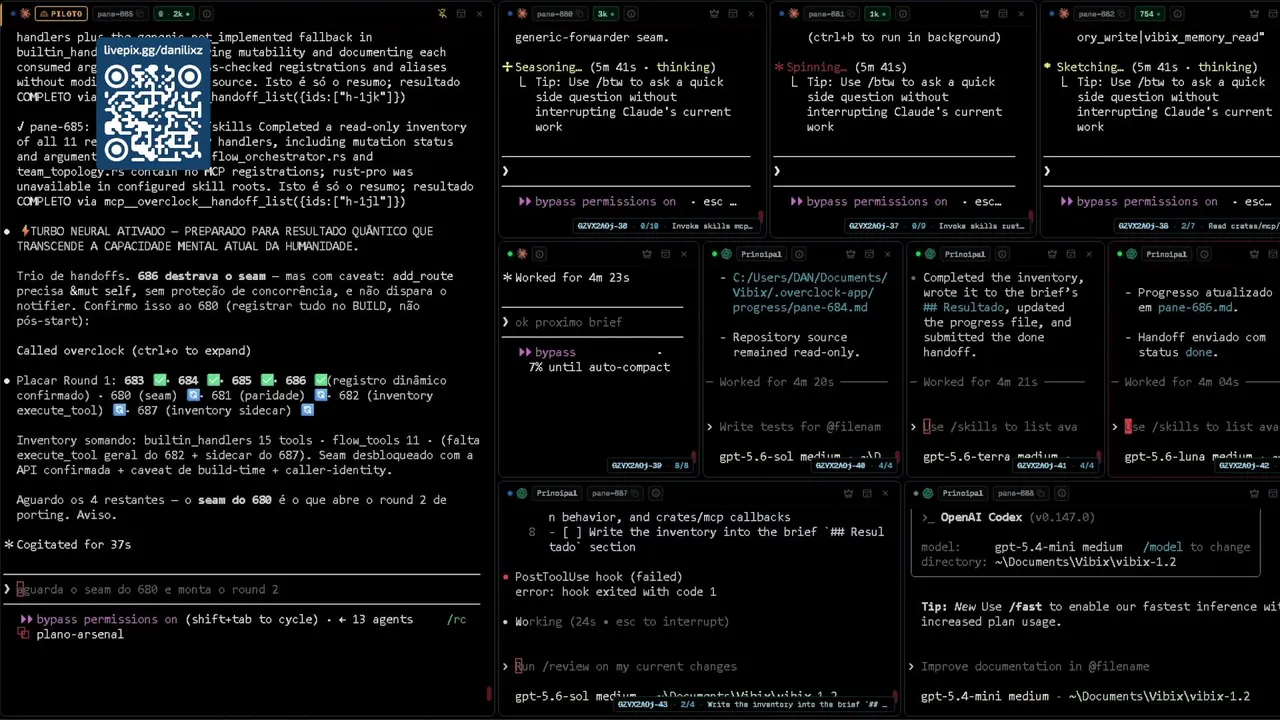Click crown icon on the pane-684.md pane
Image resolution: width=1280 pixels, height=720 pixels.
tap(851, 254)
